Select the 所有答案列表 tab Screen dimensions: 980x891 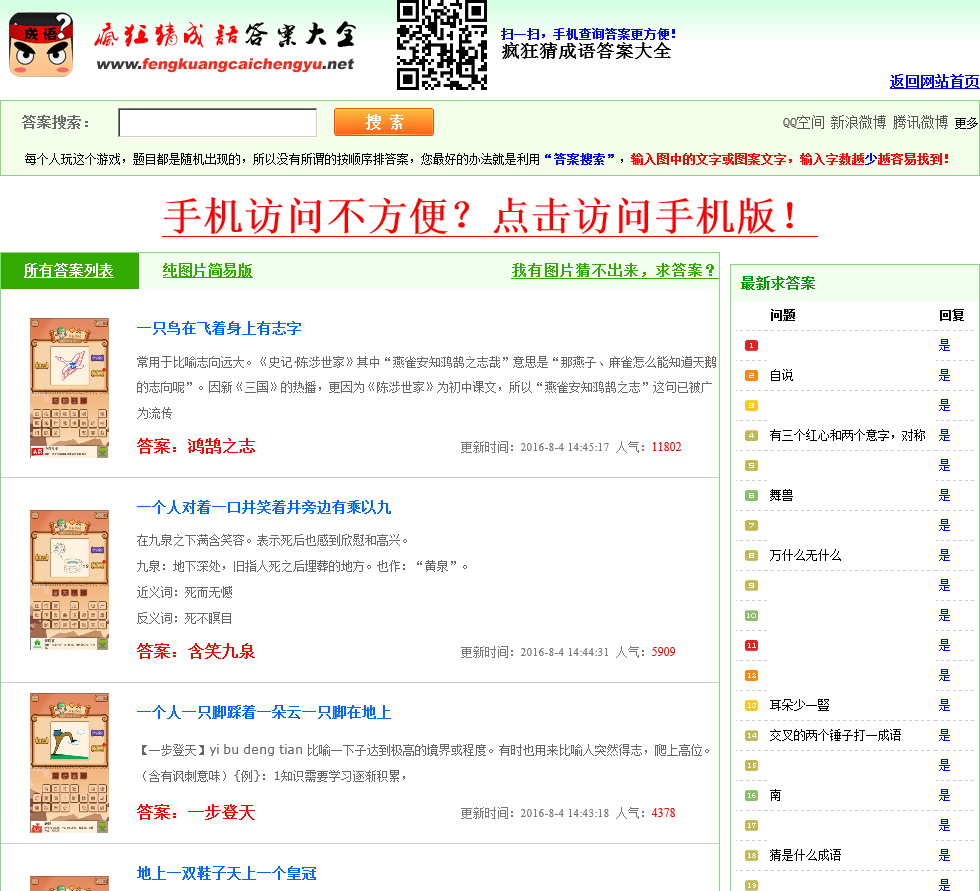pos(69,271)
